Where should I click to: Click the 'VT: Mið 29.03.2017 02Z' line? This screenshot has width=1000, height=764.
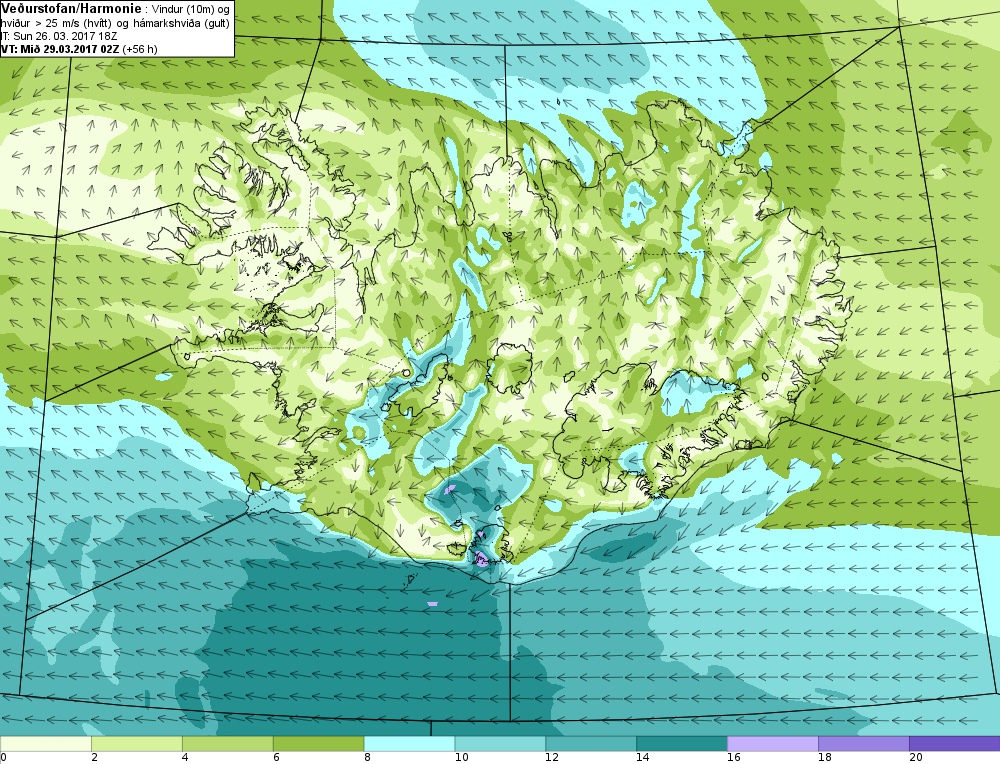(x=60, y=49)
